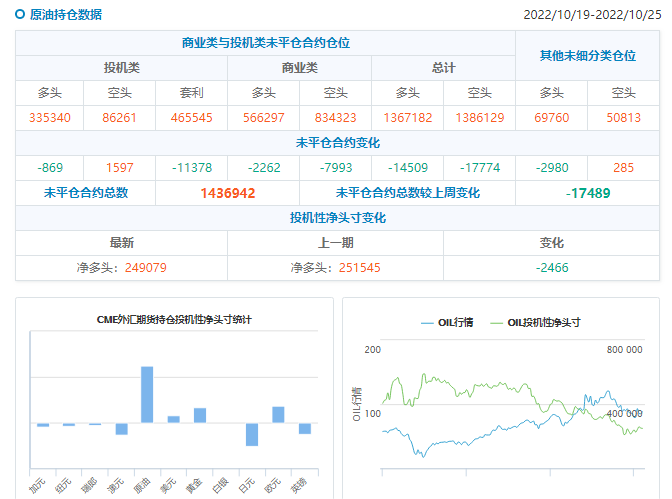The image size is (672, 499).
Task: Select the 投机类 column header
Action: click(122, 68)
